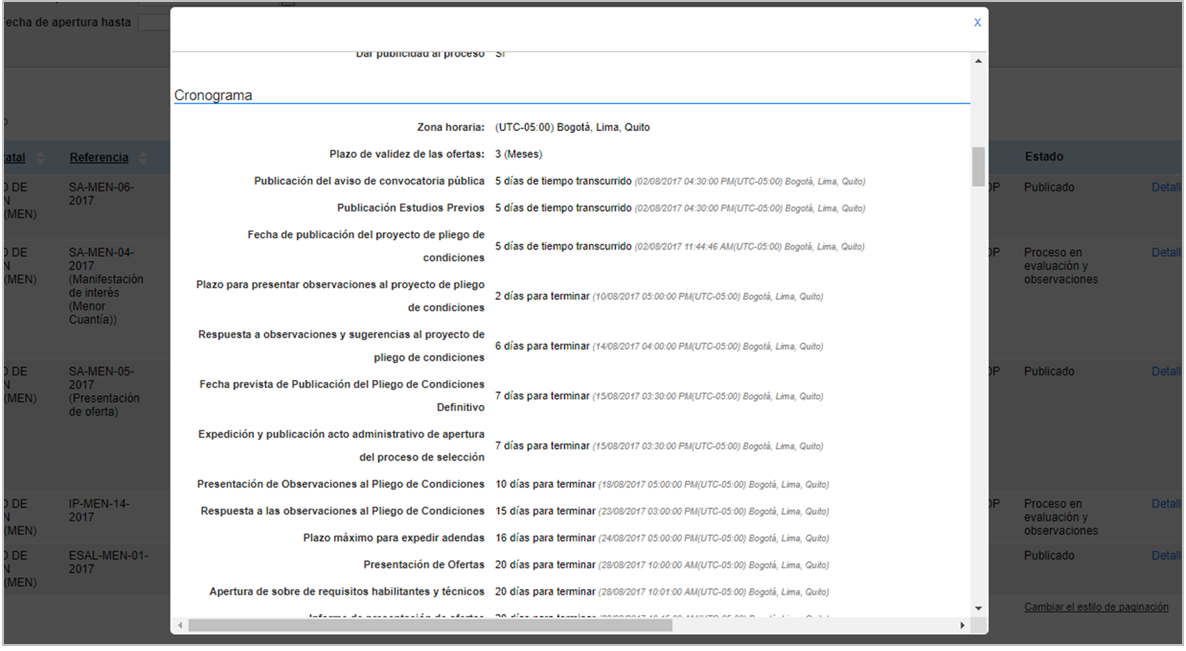Click 'Plazo máximo para expedir adendas' label
Image resolution: width=1186 pixels, height=651 pixels.
coord(394,538)
